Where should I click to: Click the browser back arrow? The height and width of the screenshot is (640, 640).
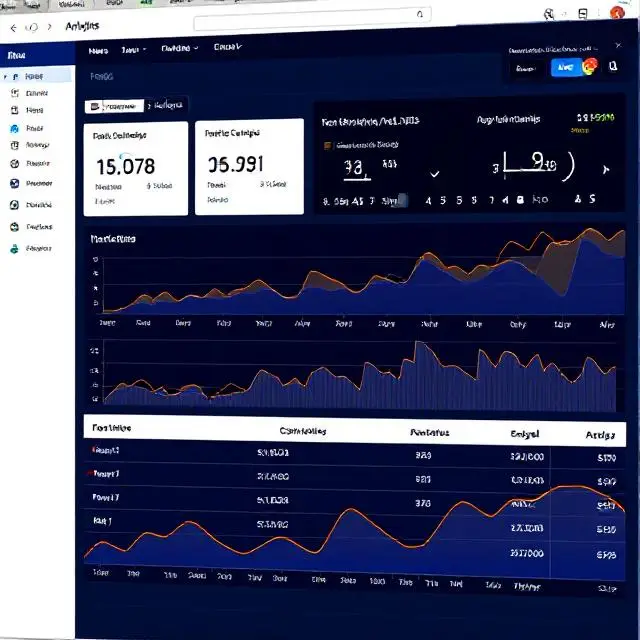point(13,27)
